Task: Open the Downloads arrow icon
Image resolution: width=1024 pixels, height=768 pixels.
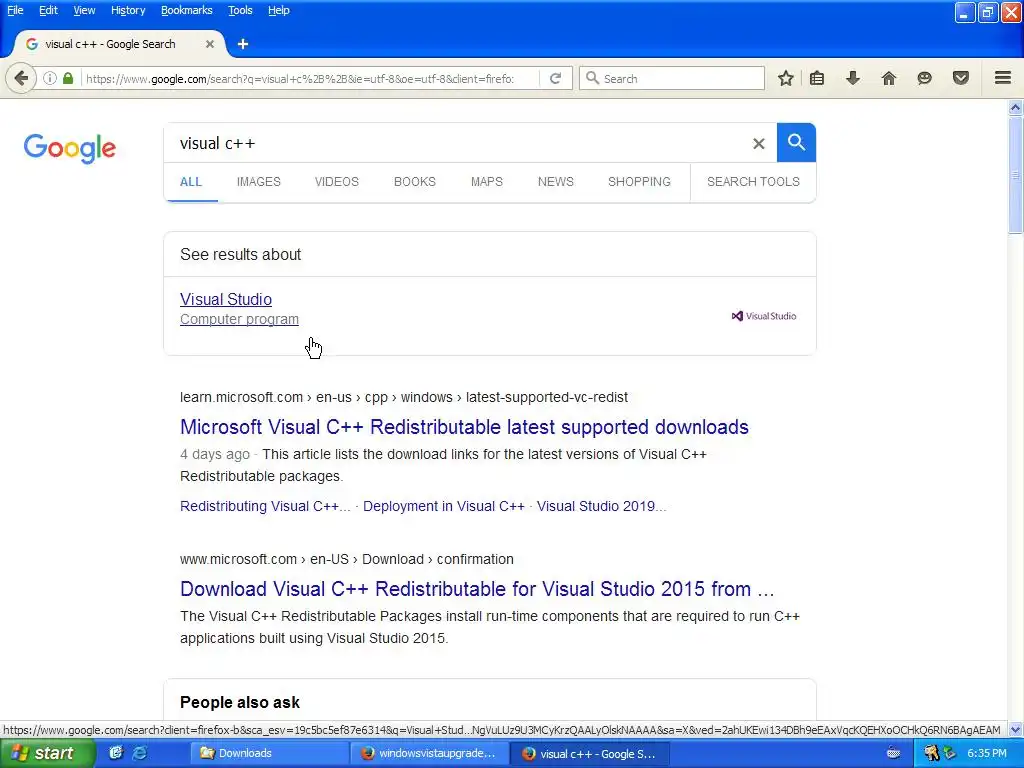Action: point(852,78)
